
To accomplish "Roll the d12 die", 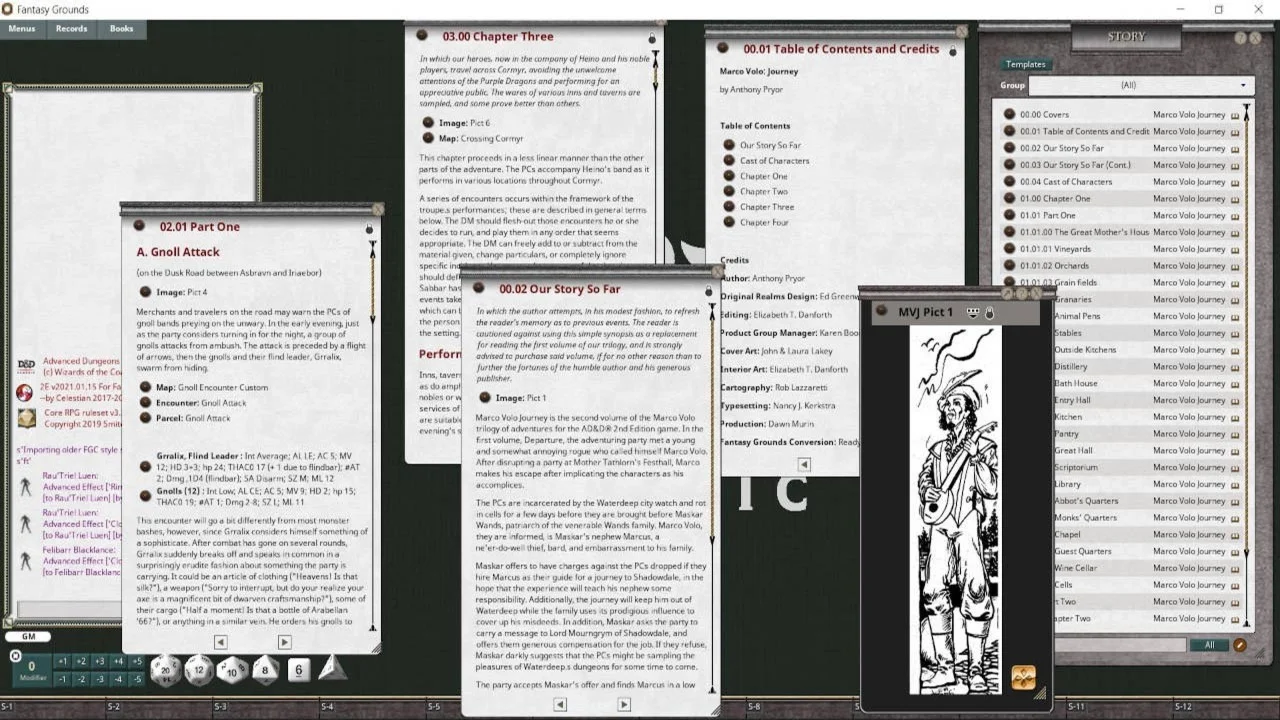I will pyautogui.click(x=199, y=670).
